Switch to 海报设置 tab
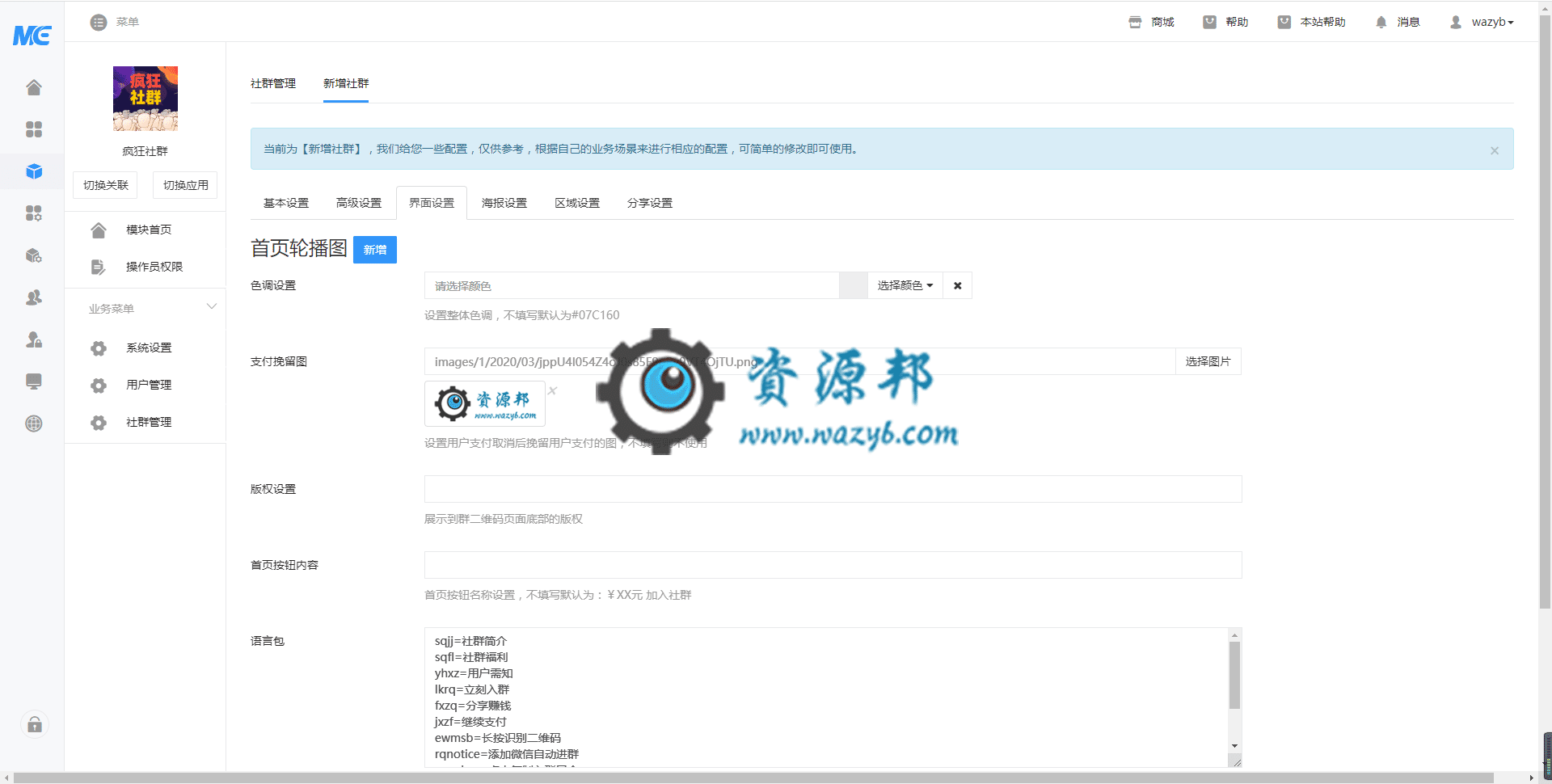The image size is (1552, 784). tap(504, 203)
